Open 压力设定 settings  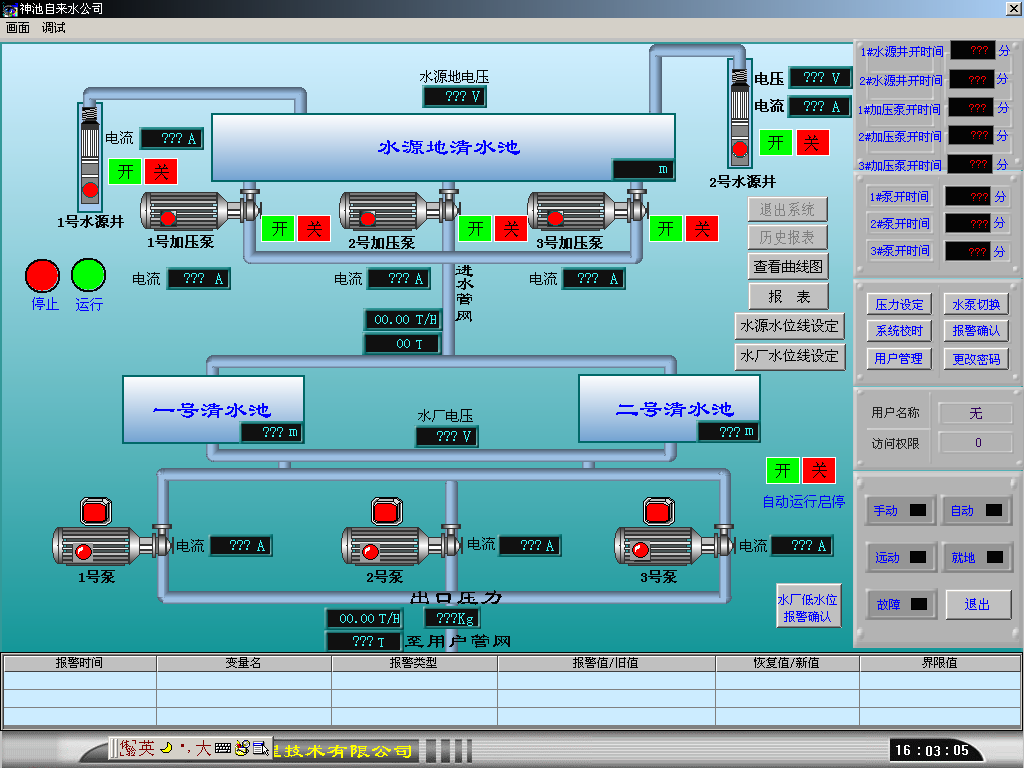pos(899,304)
